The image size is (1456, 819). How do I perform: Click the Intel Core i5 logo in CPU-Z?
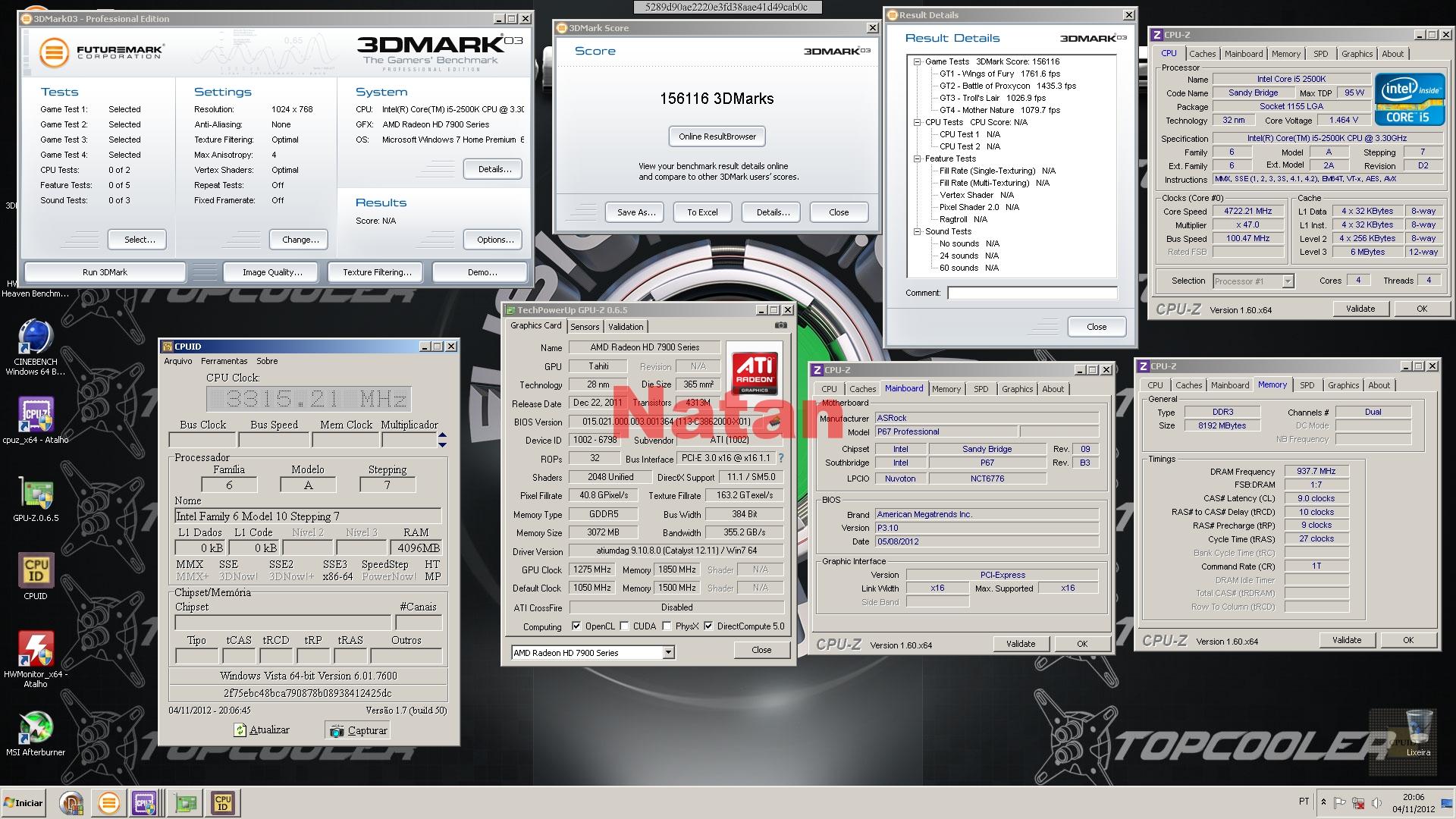1409,99
